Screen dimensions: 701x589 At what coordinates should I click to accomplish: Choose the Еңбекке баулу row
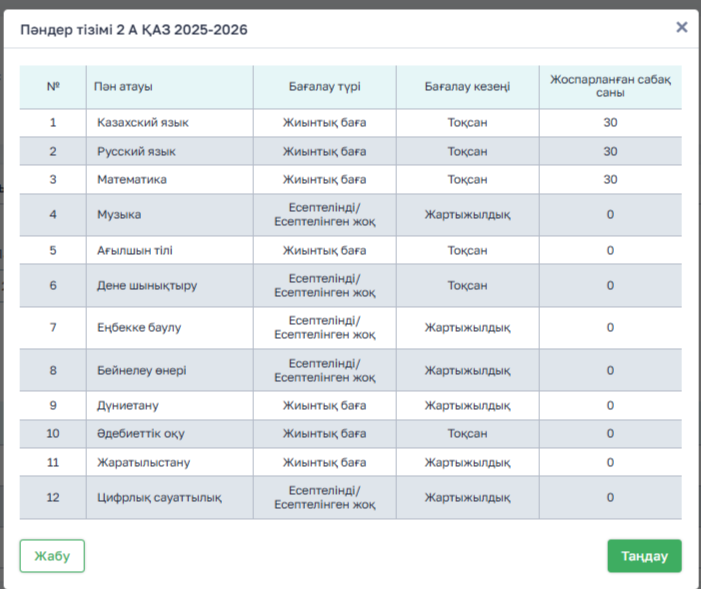[x=139, y=327]
